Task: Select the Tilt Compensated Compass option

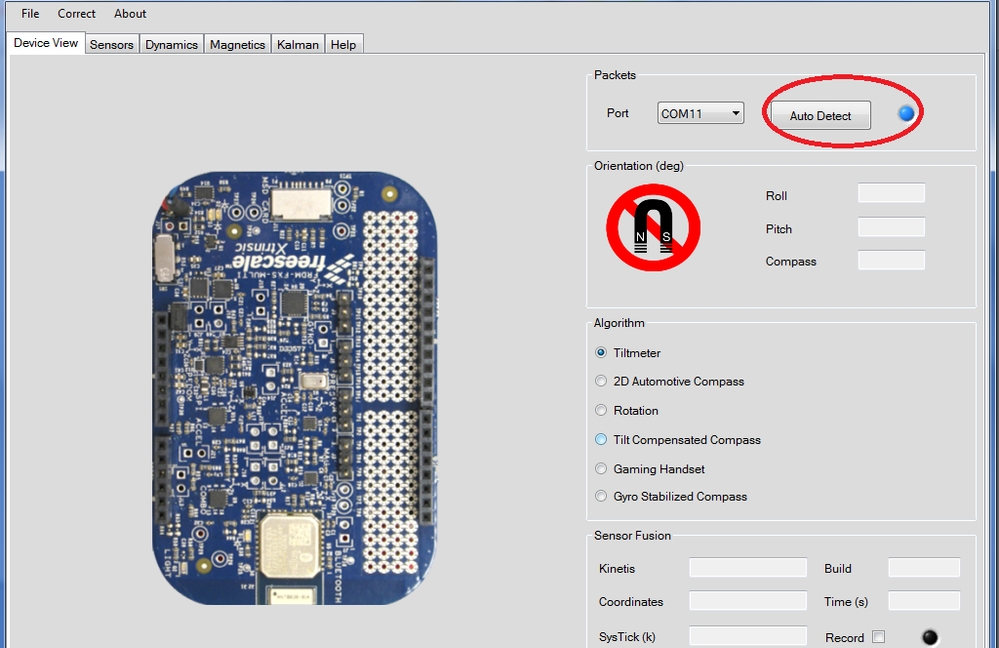Action: 601,440
